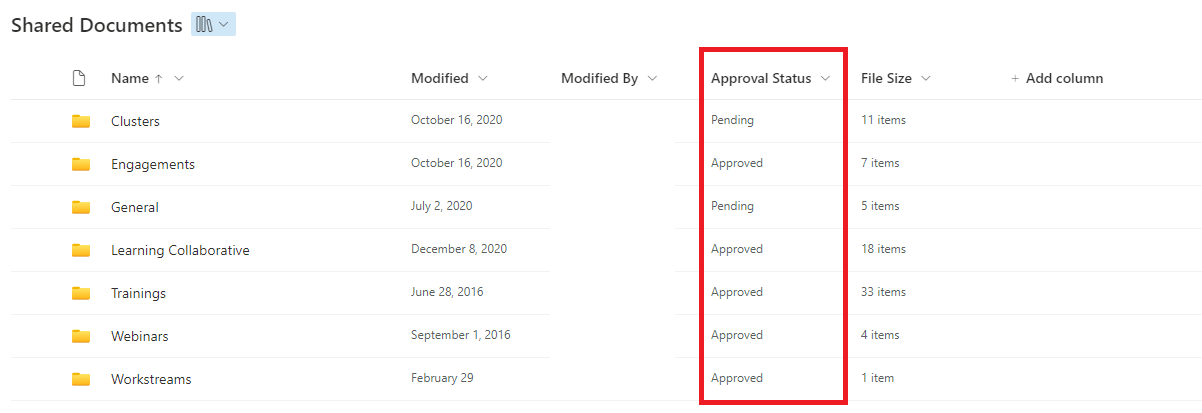Open the library view switcher icon
The image size is (1202, 413).
[213, 25]
